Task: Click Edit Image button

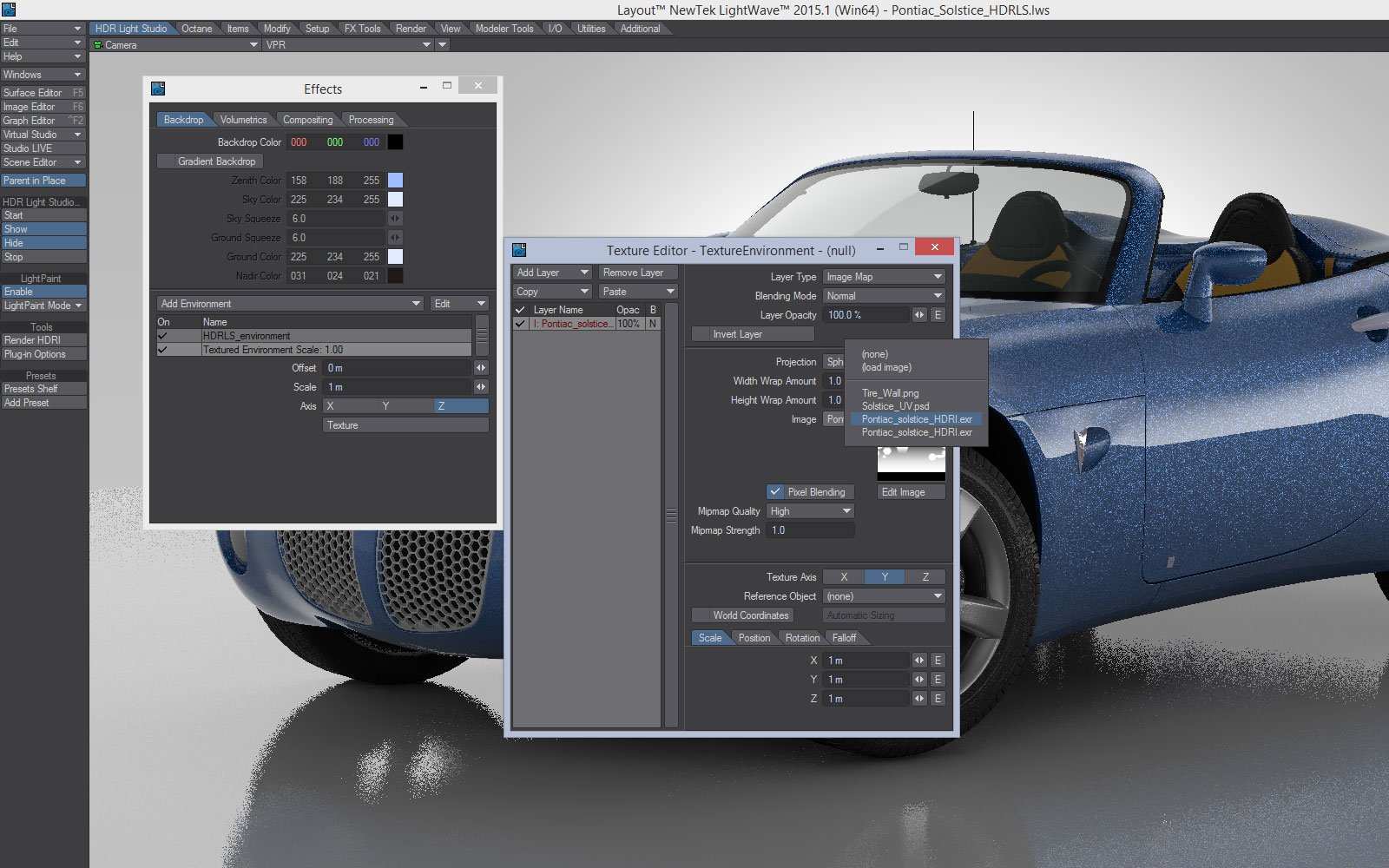Action: point(911,492)
